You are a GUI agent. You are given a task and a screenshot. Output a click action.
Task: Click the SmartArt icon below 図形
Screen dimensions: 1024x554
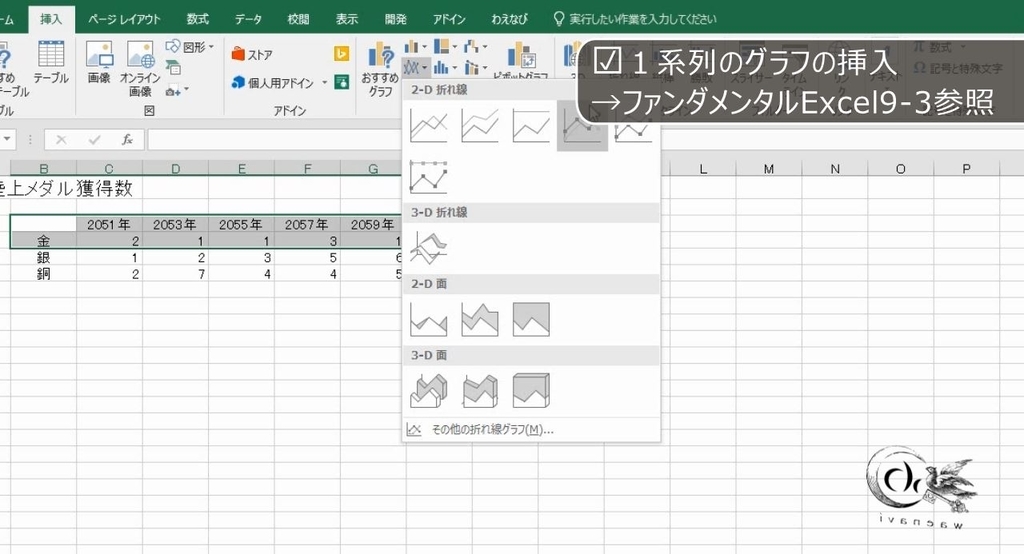click(173, 67)
